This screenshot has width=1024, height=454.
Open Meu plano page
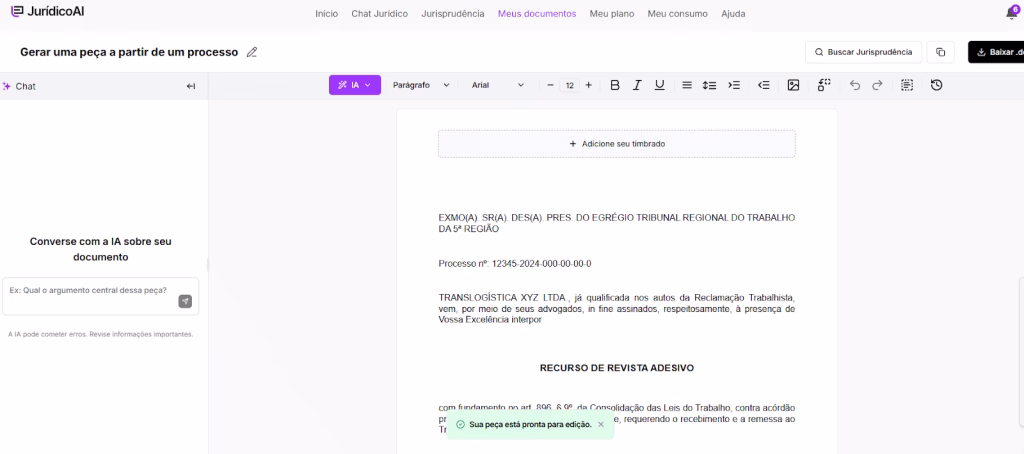point(611,14)
